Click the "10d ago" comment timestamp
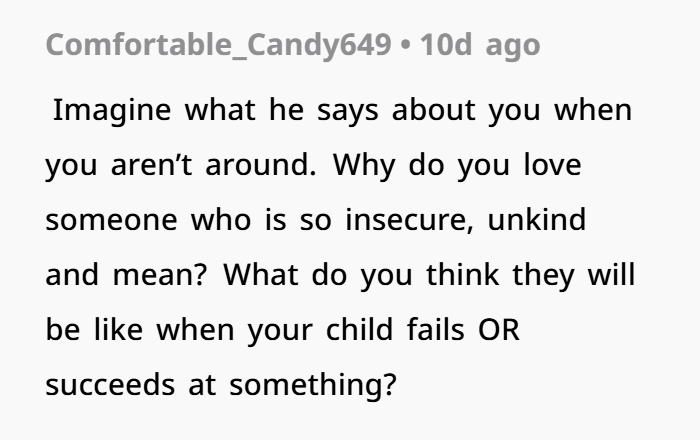The height and width of the screenshot is (440, 700). (481, 46)
